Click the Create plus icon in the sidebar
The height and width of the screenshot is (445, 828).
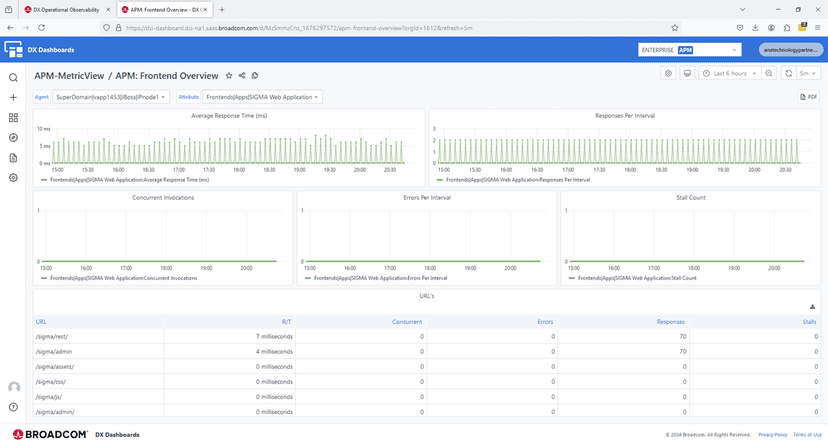coord(13,98)
